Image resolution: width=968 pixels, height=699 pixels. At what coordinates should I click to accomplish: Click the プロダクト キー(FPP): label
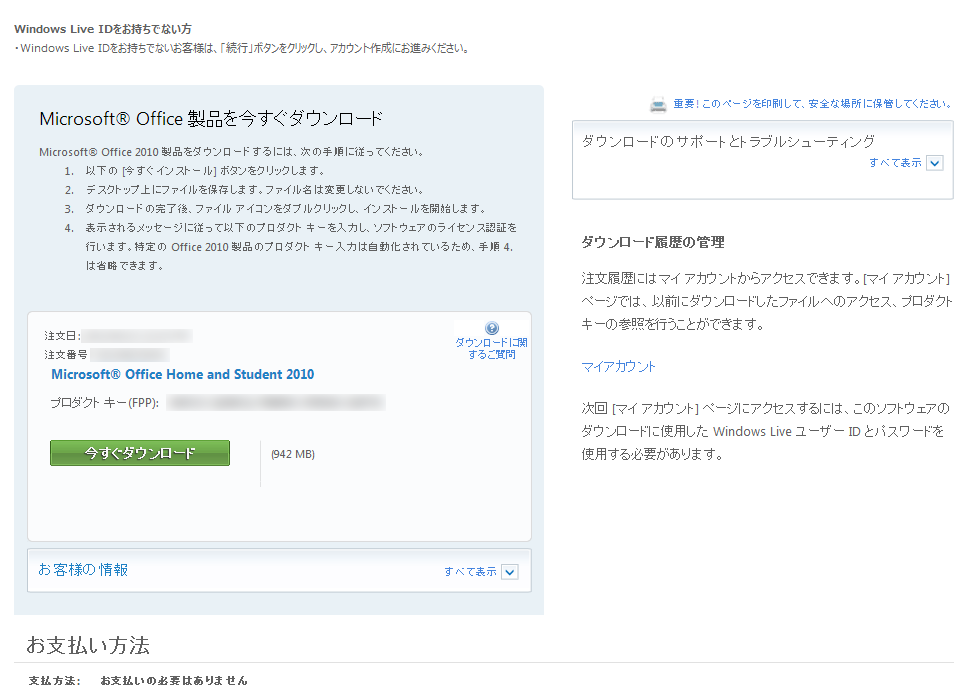[104, 403]
